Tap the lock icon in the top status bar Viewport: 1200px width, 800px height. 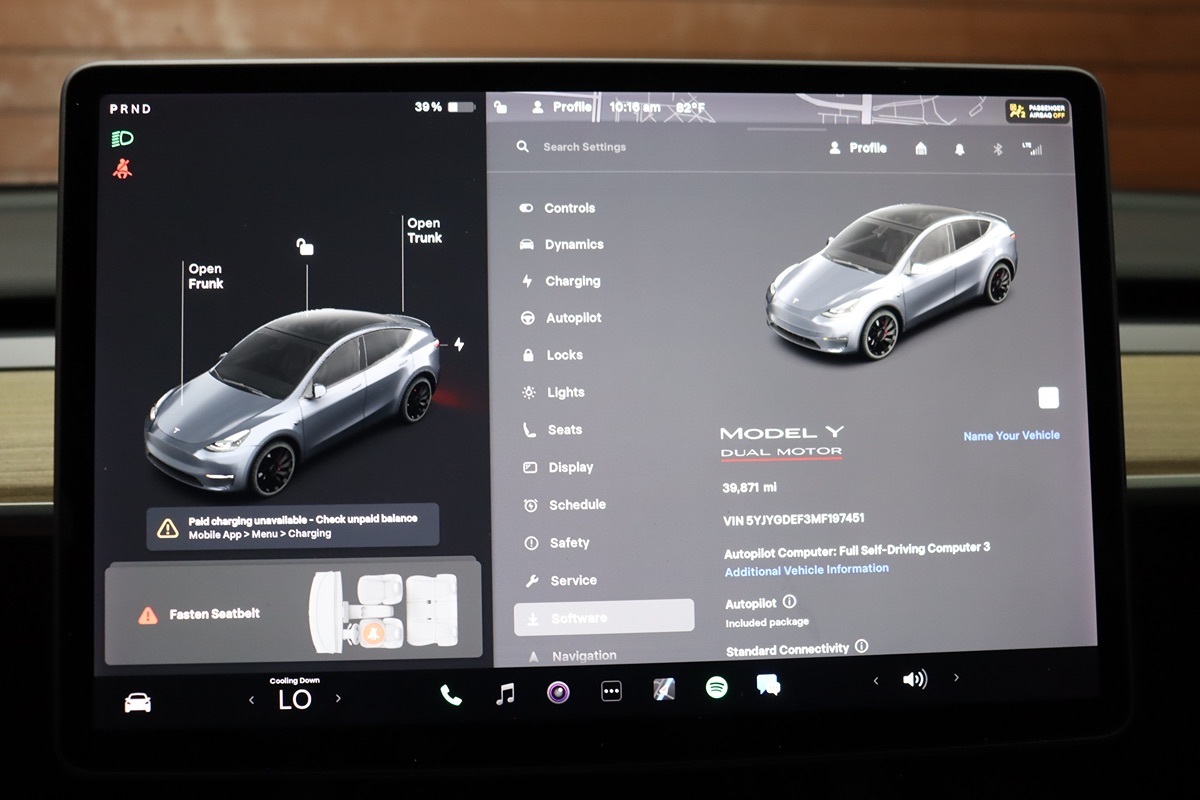pos(501,107)
